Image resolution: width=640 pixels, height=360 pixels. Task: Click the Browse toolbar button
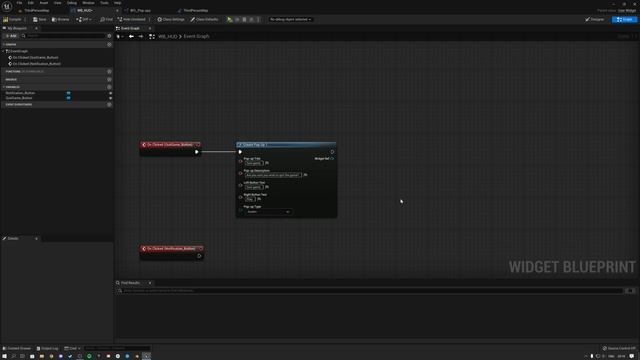60,19
